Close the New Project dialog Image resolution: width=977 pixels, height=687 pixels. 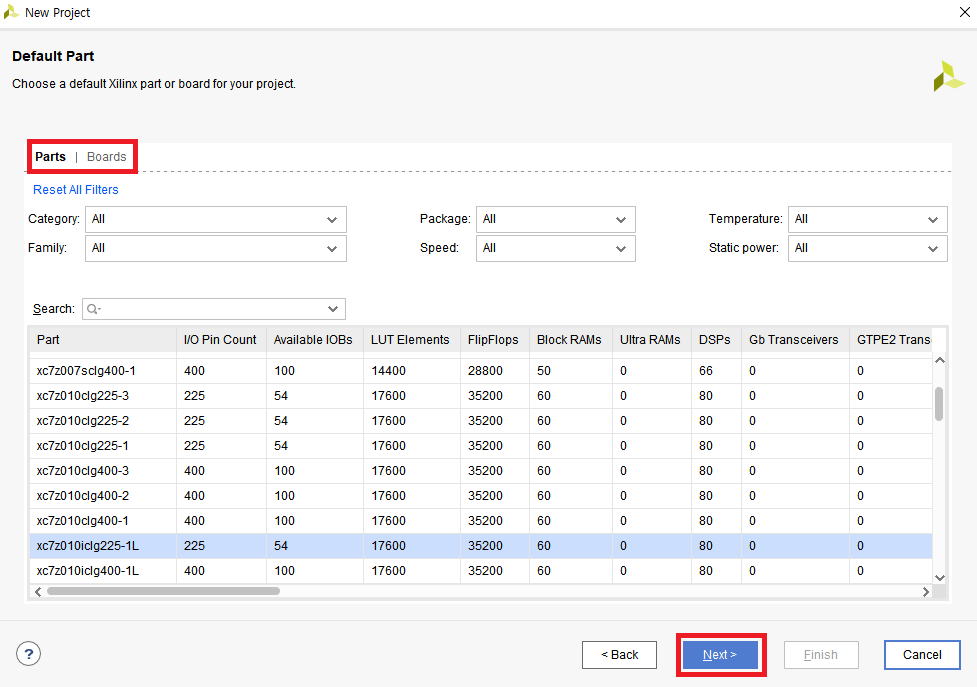point(965,12)
